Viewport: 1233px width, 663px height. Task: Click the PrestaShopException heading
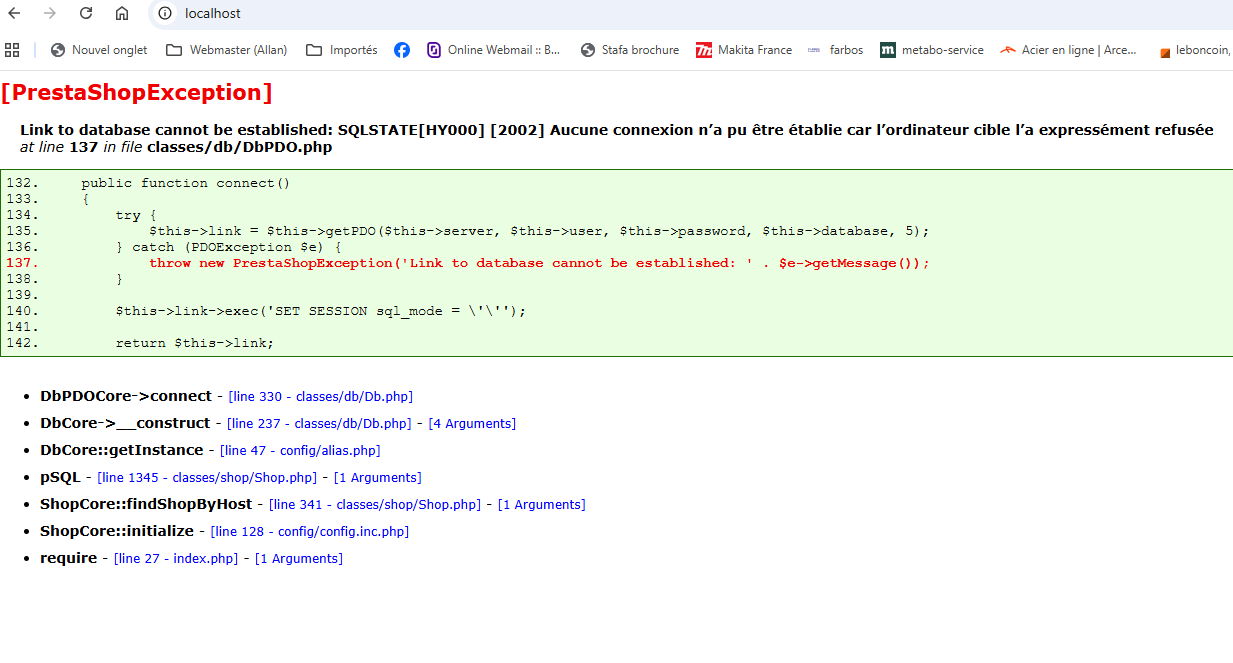[137, 93]
